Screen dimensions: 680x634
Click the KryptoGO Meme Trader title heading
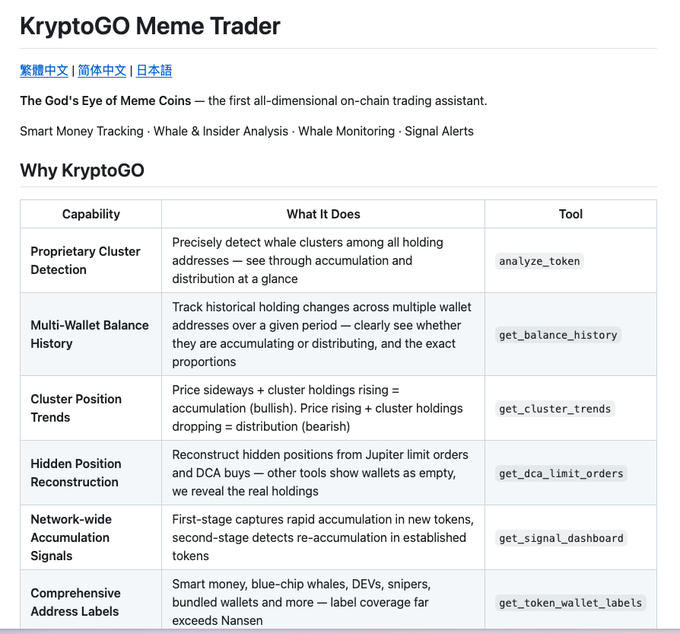click(150, 26)
